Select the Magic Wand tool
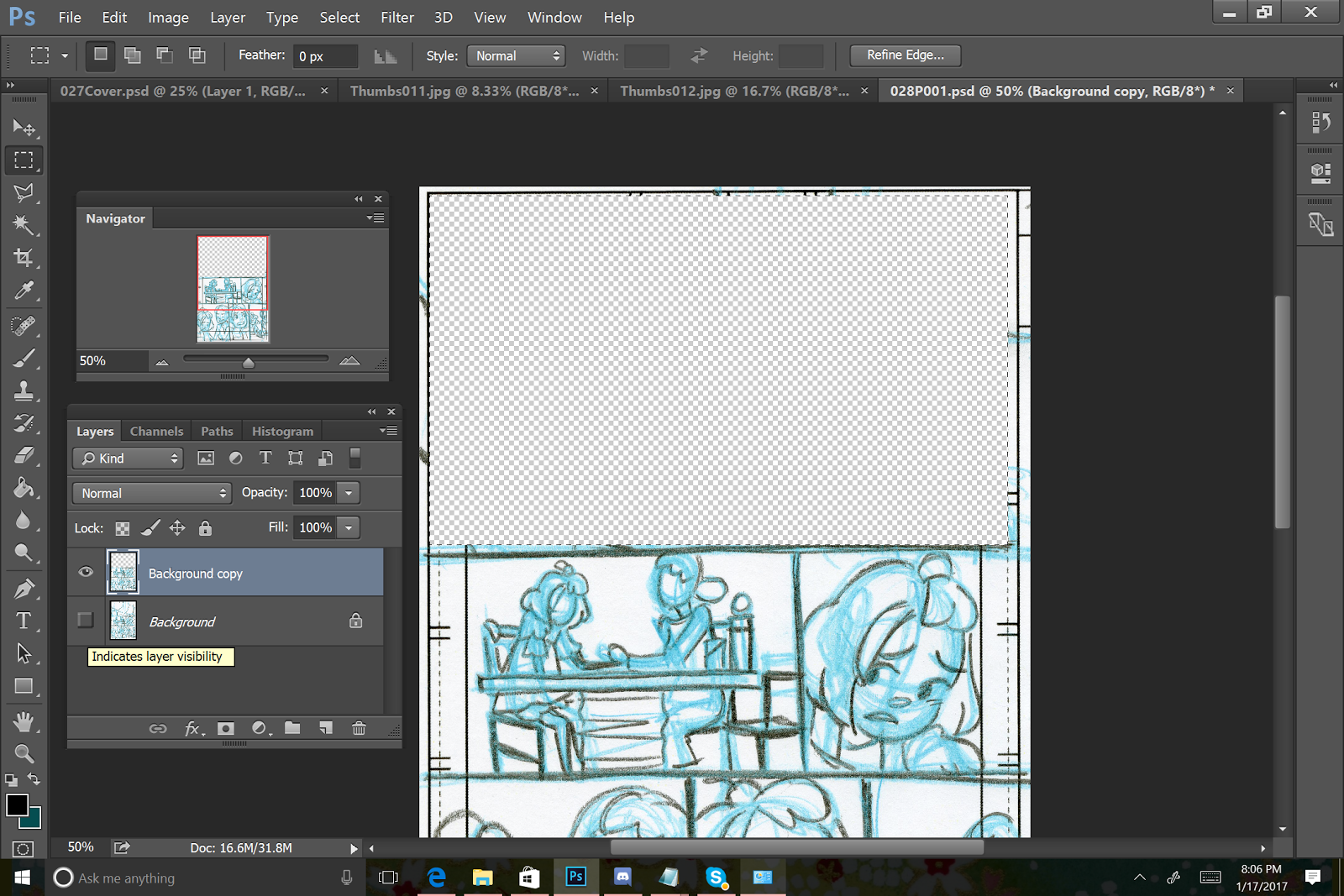 24,225
